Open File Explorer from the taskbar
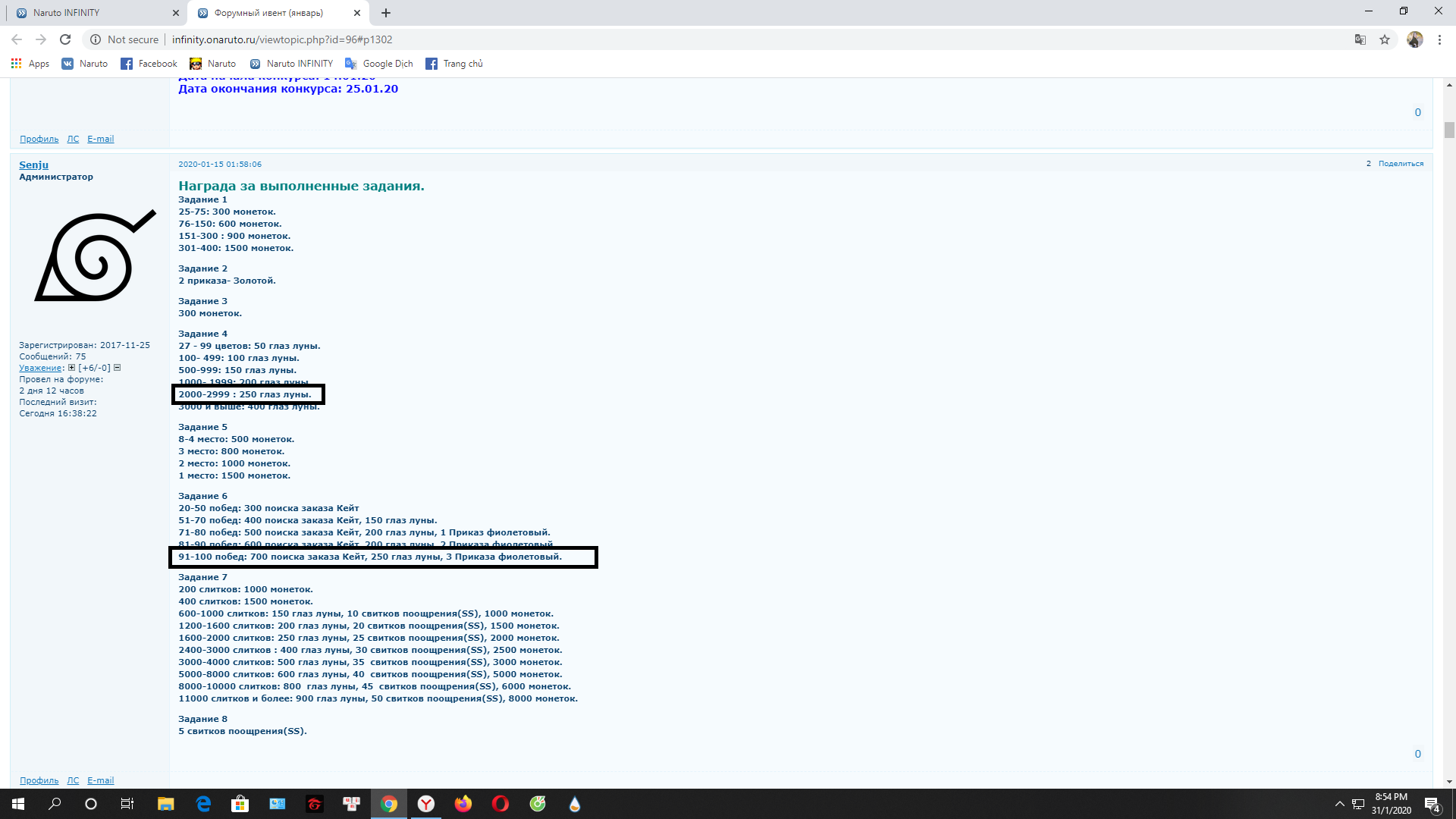This screenshot has height=819, width=1456. coord(165,804)
